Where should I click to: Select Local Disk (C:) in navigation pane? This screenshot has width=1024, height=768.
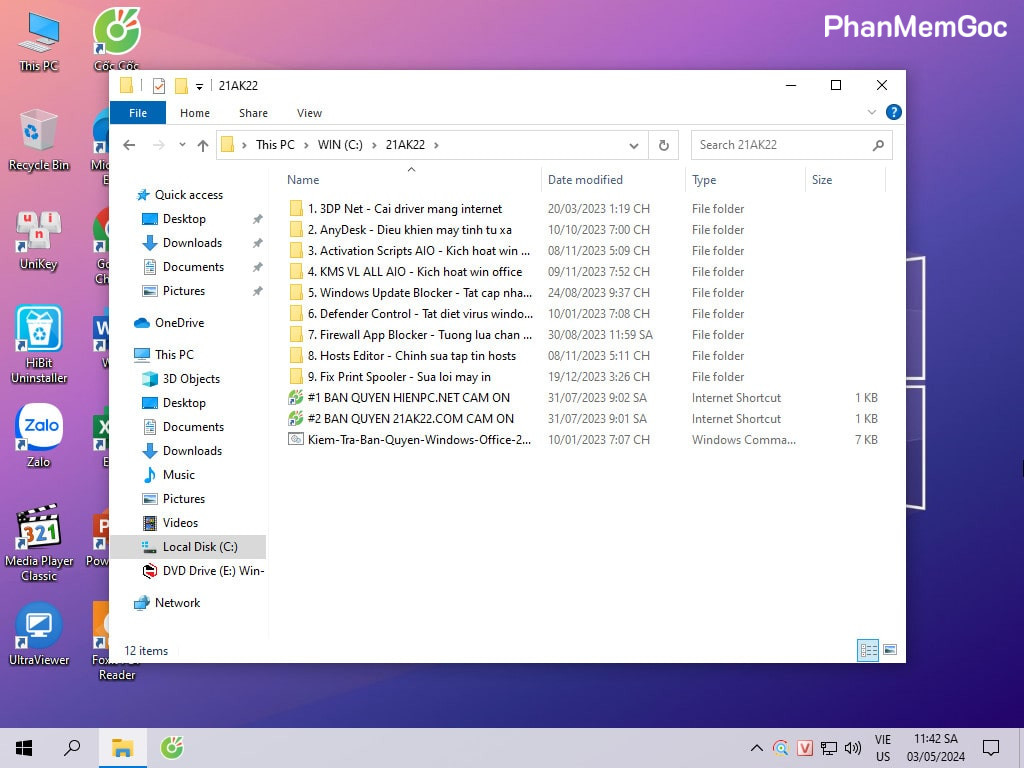[x=199, y=547]
